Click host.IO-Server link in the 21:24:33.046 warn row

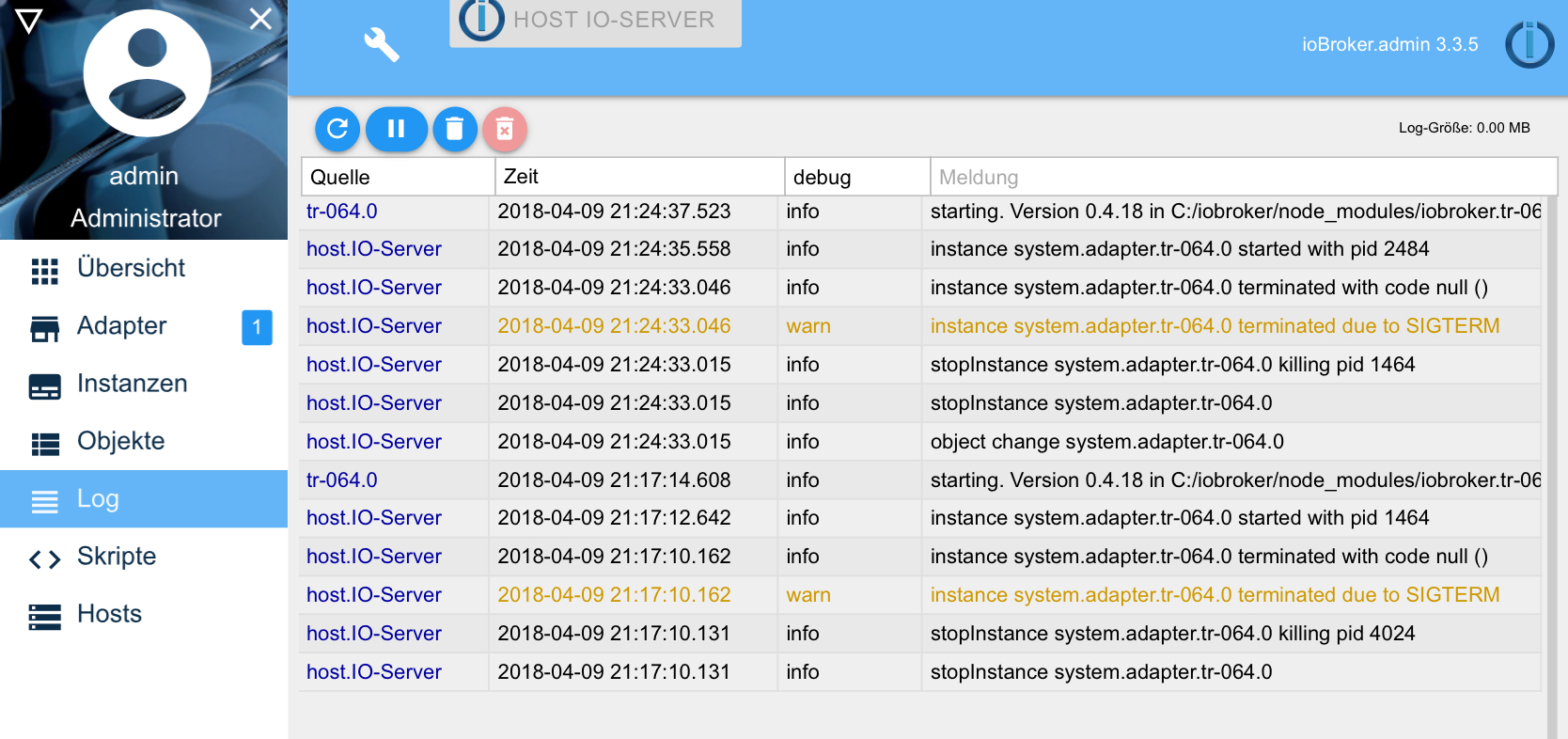(374, 326)
